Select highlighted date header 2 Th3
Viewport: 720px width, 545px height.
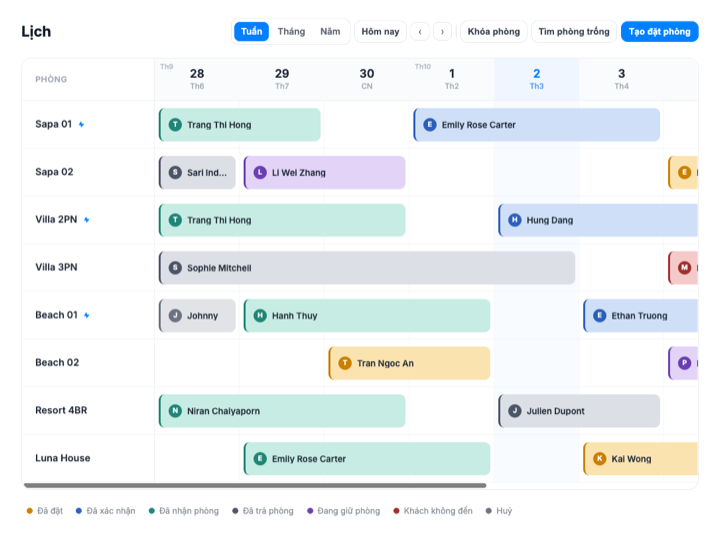click(x=536, y=79)
